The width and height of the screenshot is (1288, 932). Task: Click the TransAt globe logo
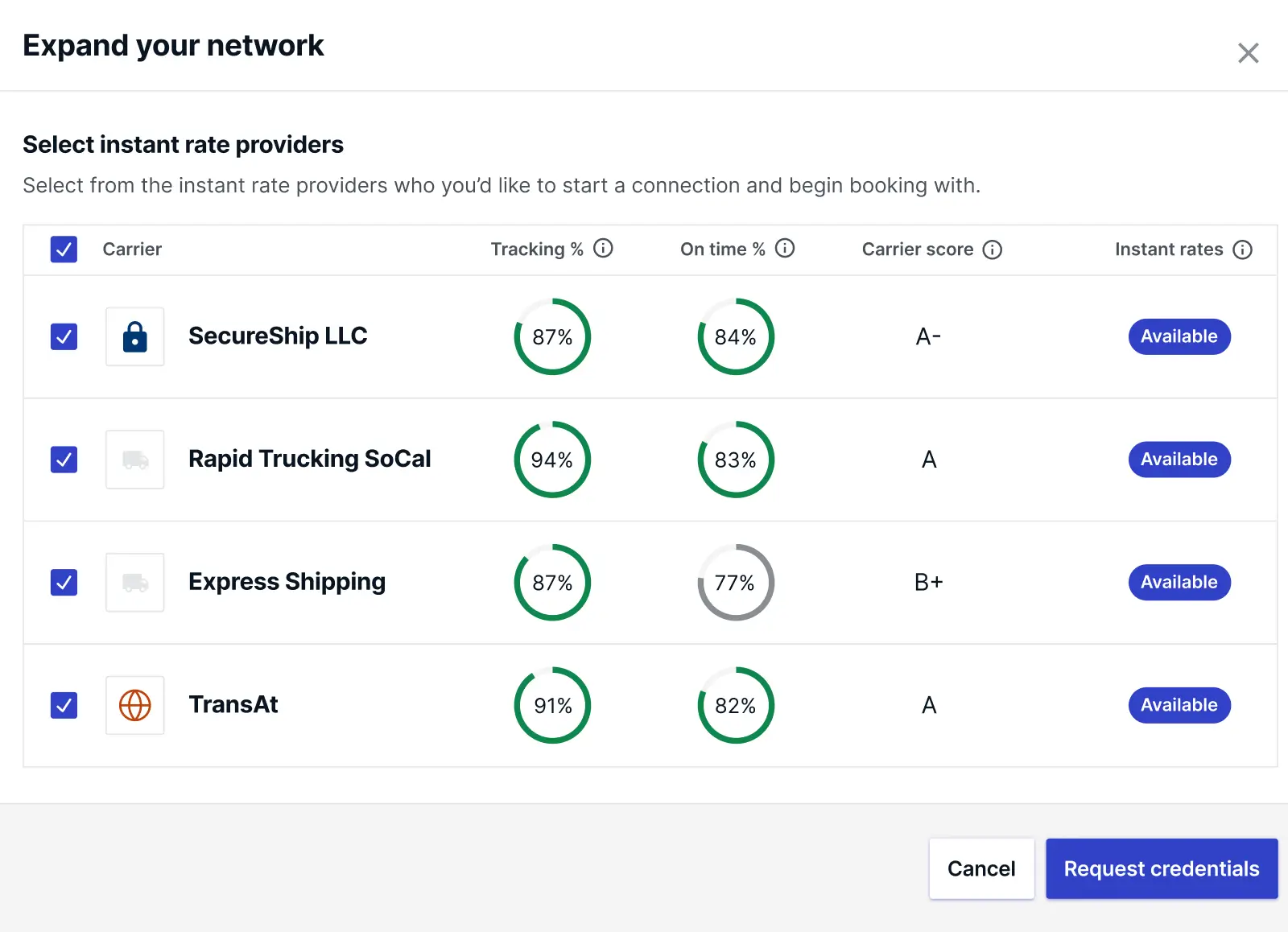135,705
